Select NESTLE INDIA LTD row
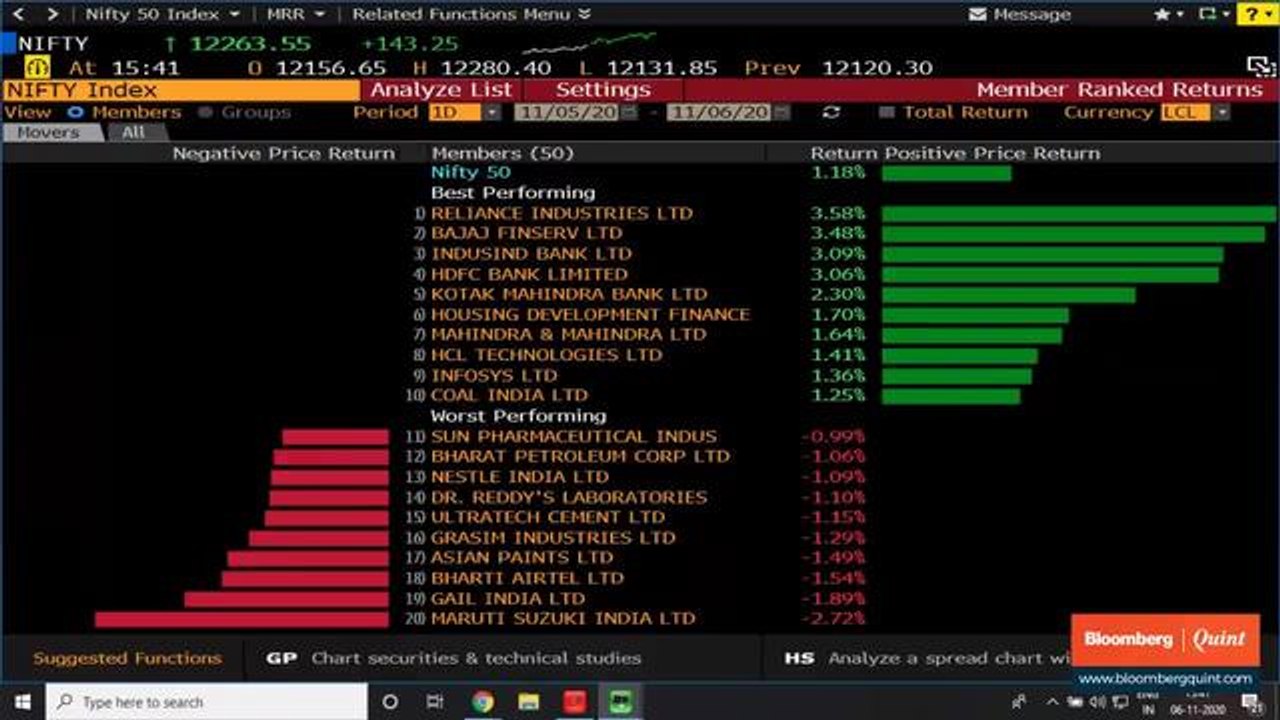This screenshot has height=720, width=1280. pos(519,477)
